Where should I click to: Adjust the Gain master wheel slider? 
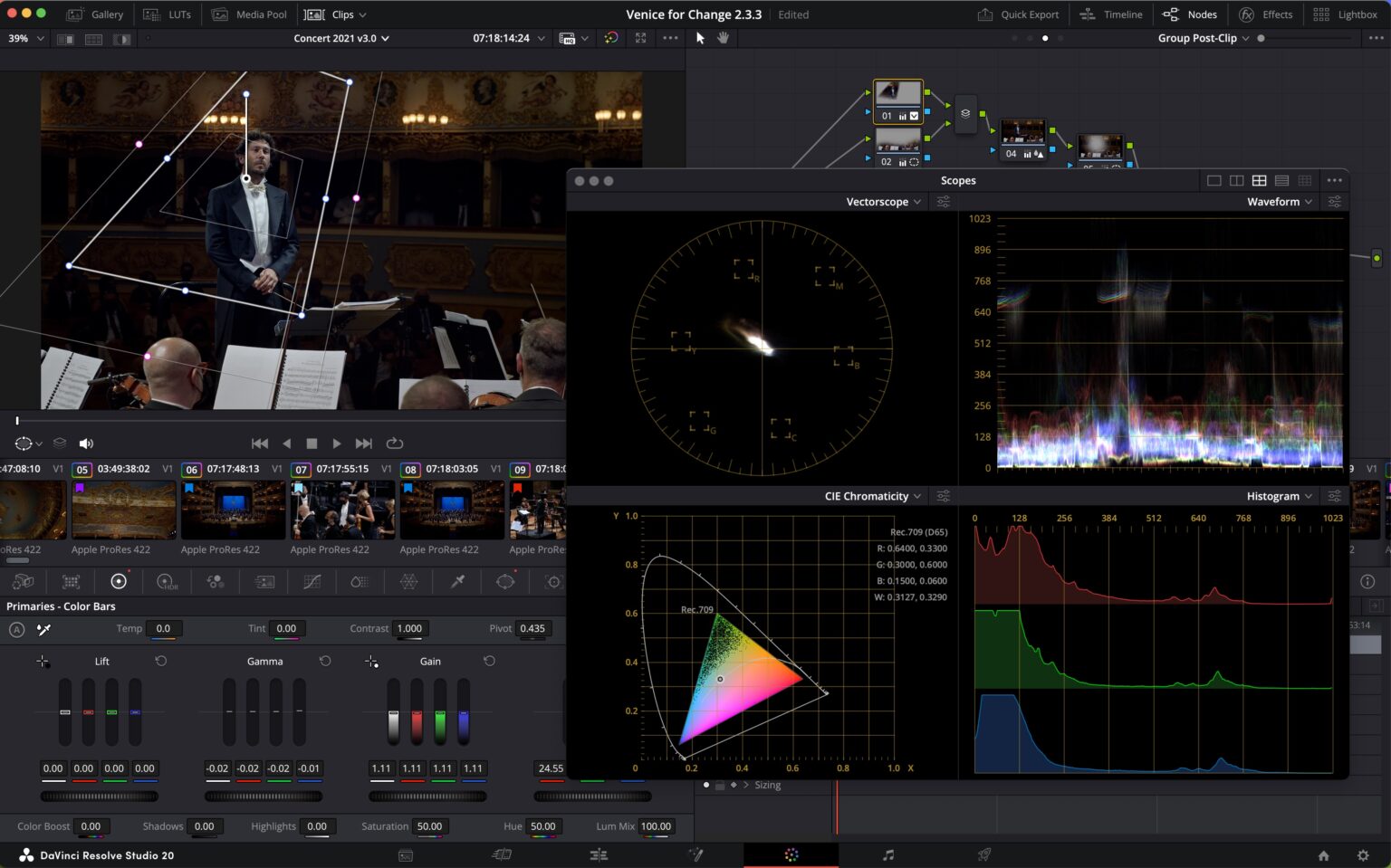[427, 796]
